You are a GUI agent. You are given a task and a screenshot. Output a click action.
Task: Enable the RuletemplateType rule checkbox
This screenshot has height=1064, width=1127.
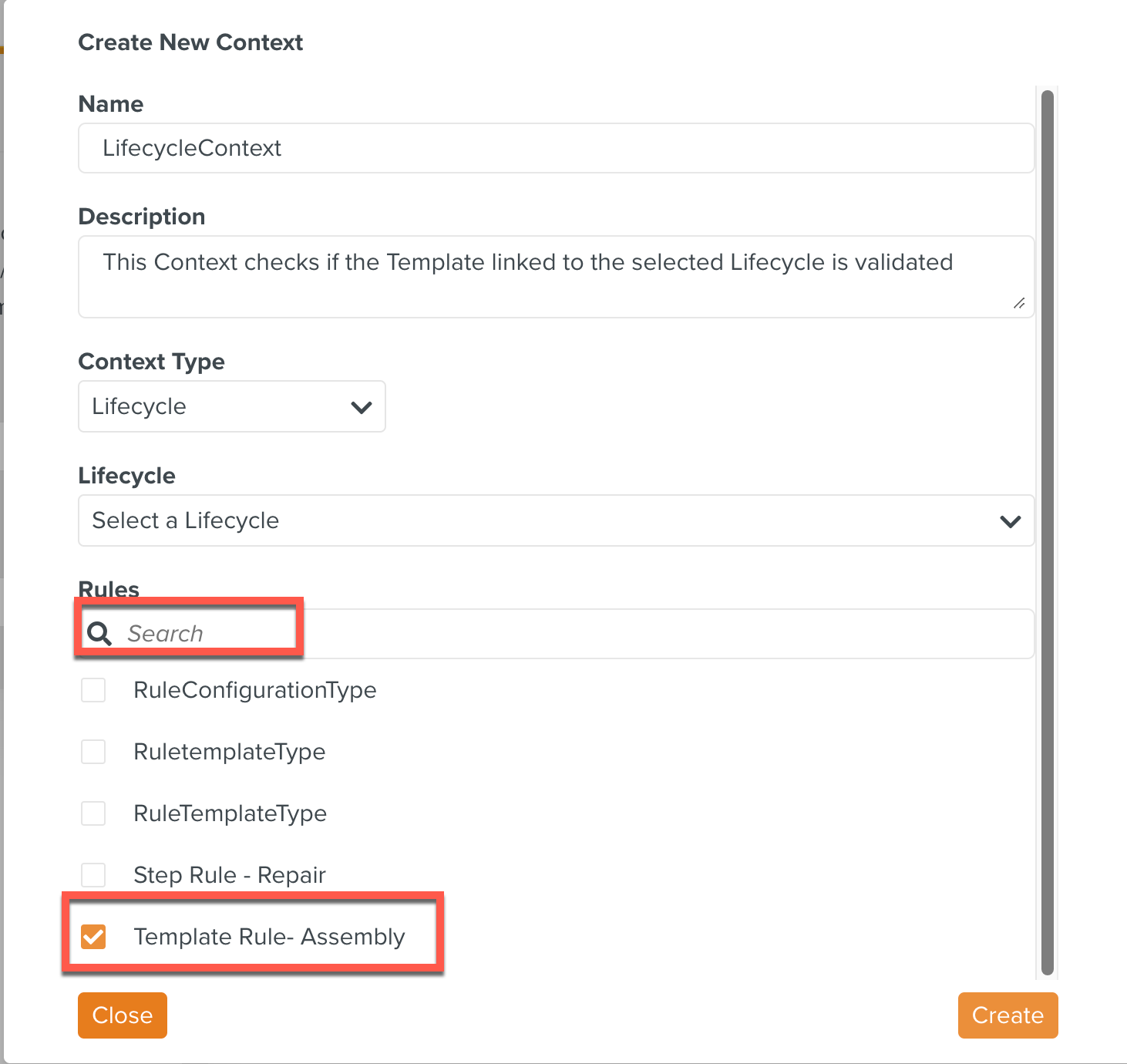coord(93,752)
